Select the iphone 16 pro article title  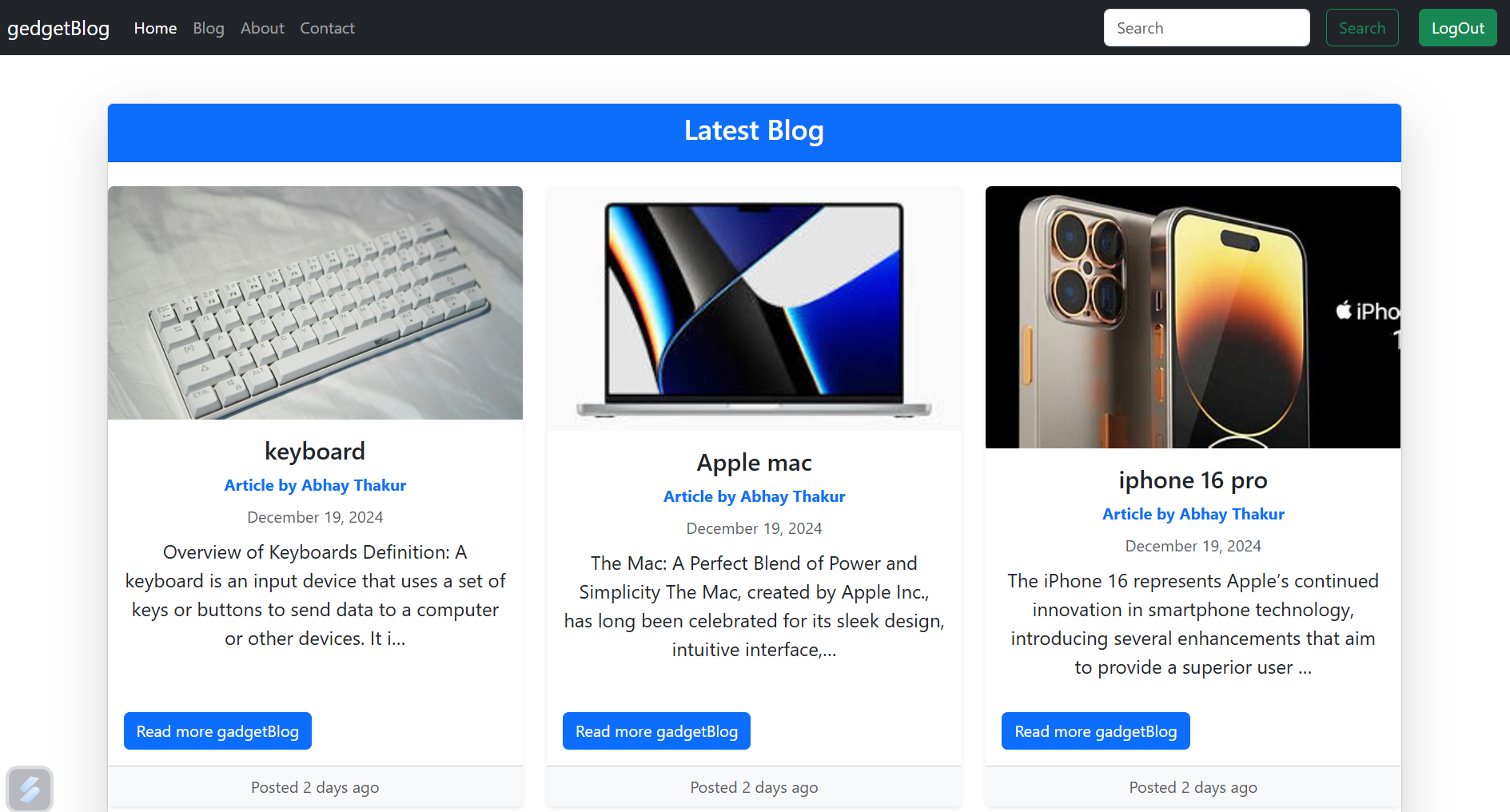[1193, 480]
